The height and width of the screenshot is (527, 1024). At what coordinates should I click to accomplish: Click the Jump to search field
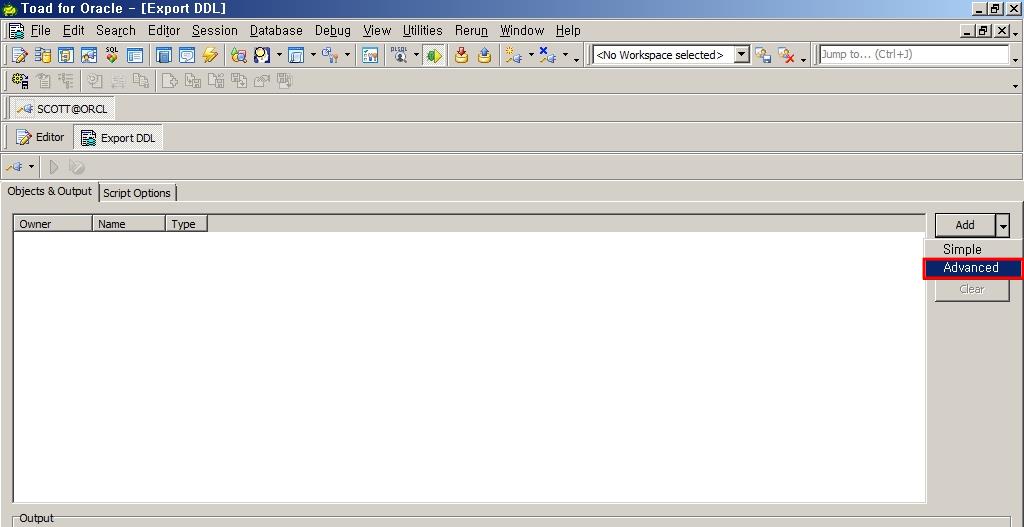[912, 55]
